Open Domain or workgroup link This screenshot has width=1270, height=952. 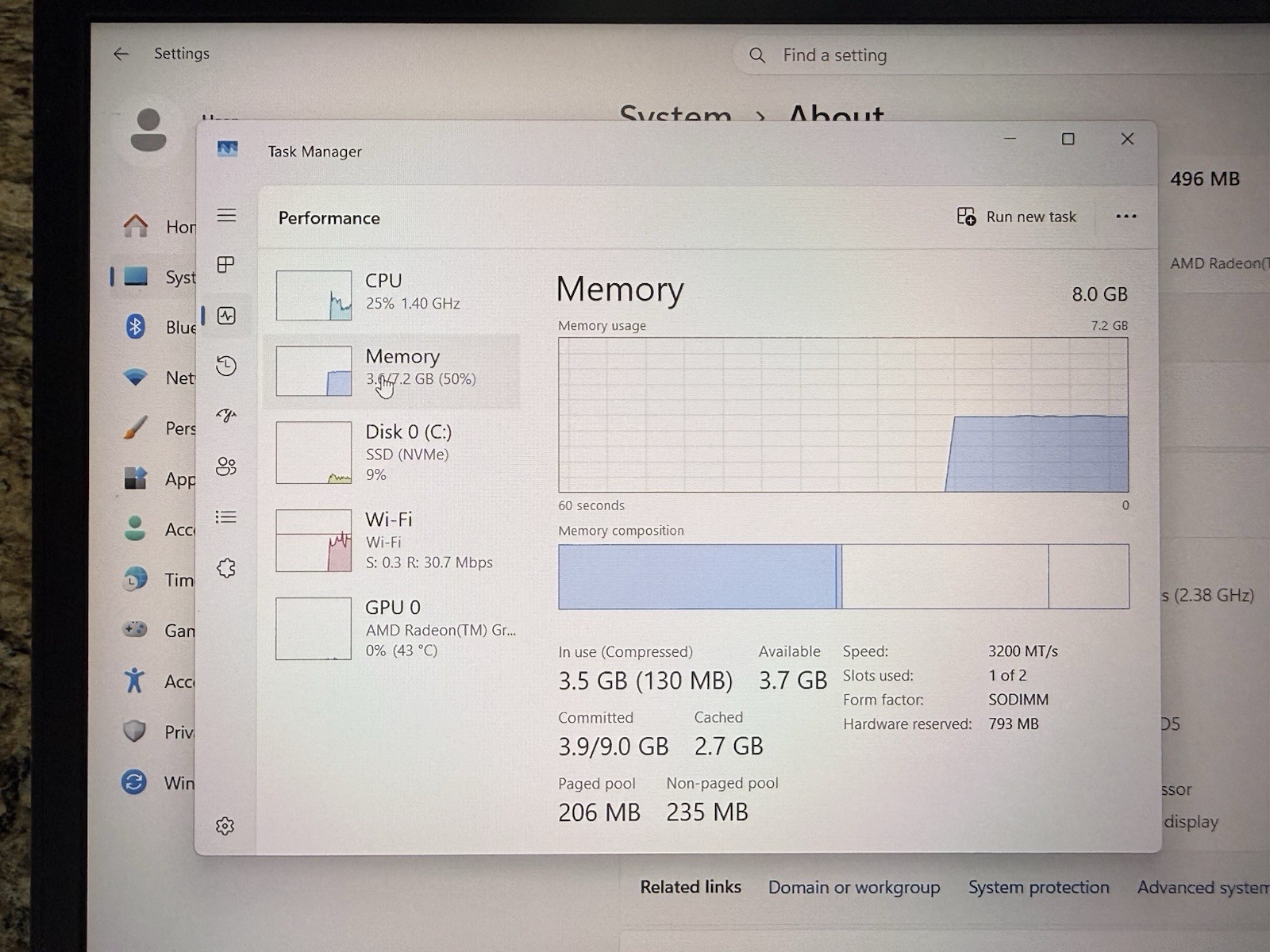coord(854,887)
